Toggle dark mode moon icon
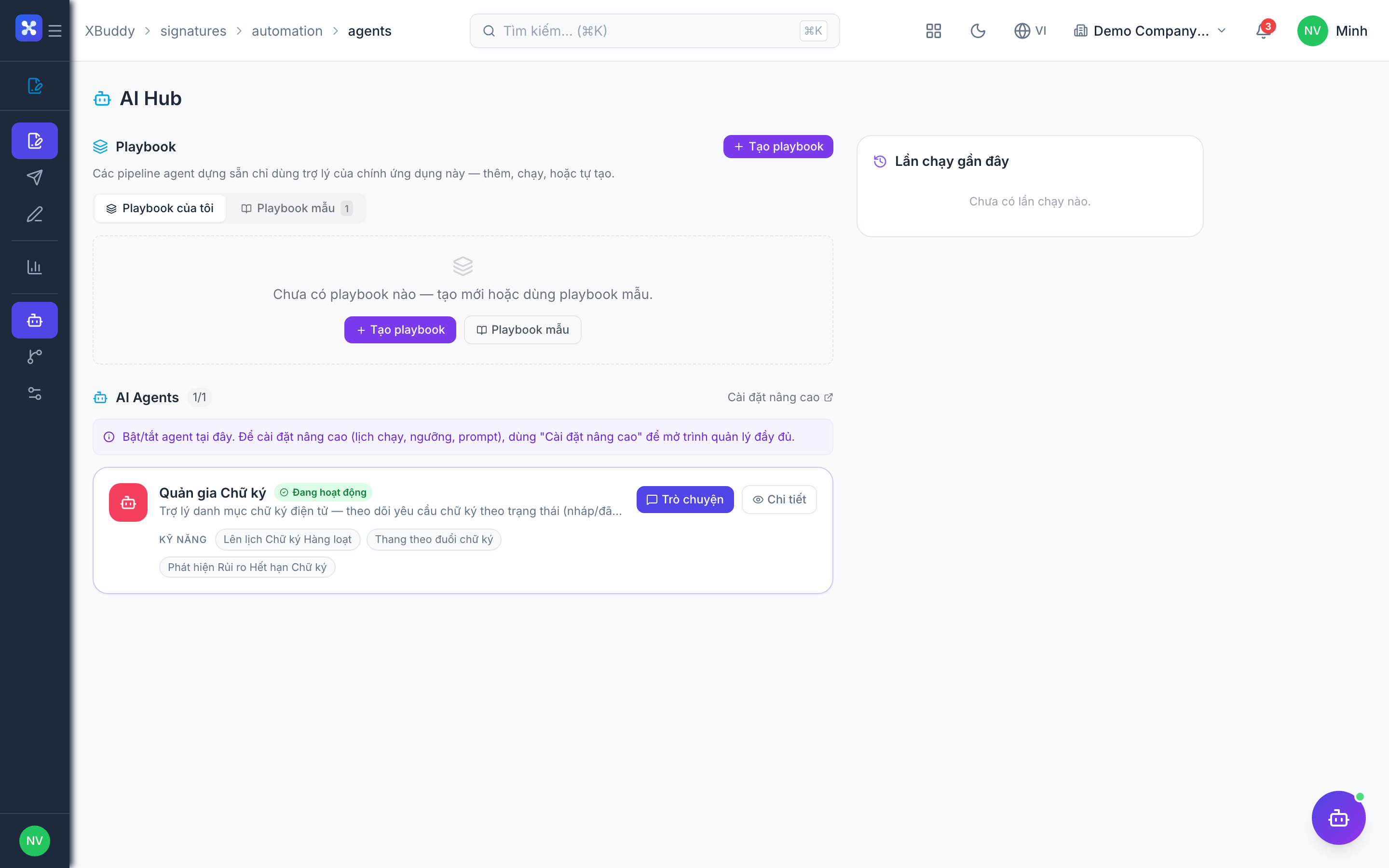The width and height of the screenshot is (1389, 868). 978,31
